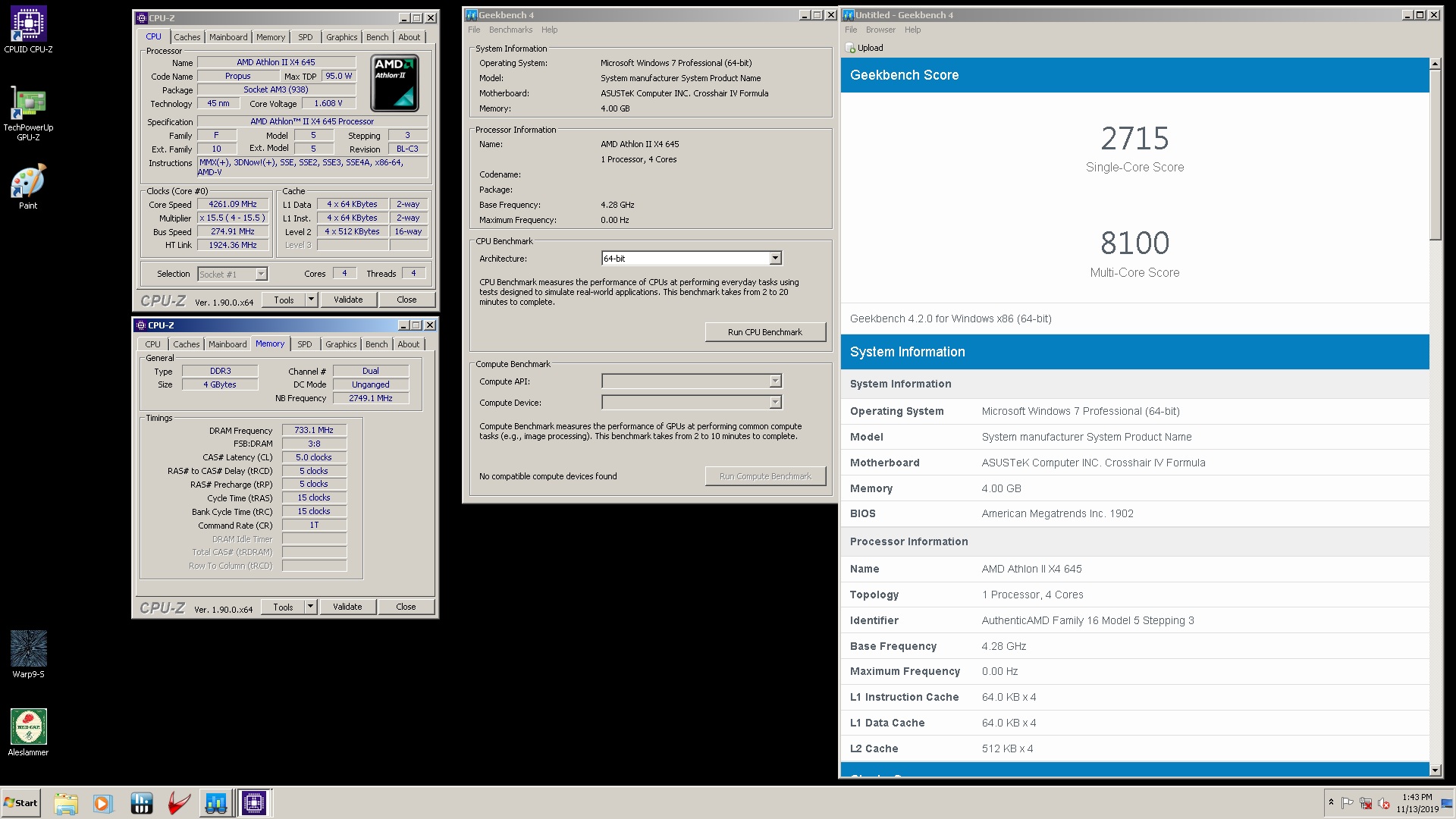This screenshot has width=1456, height=819.
Task: Open Windows Media Player from the taskbar
Action: (x=102, y=803)
